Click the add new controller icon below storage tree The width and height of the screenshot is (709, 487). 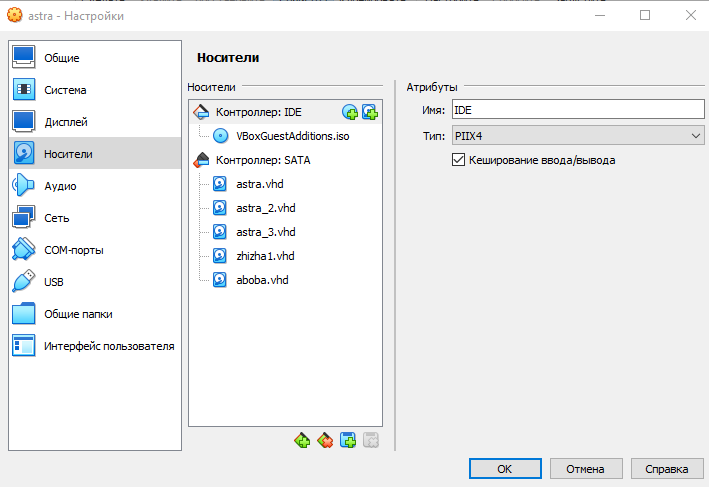point(302,440)
